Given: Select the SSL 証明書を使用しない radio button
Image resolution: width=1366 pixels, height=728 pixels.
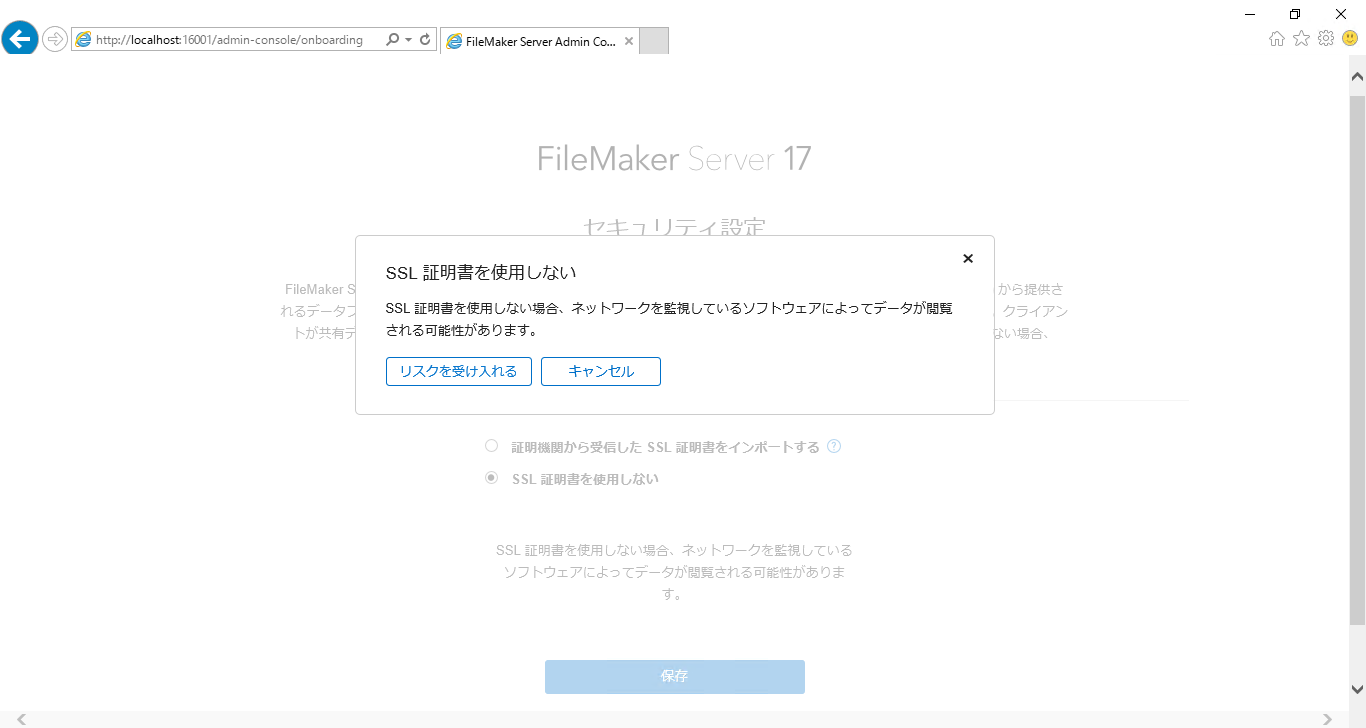Looking at the screenshot, I should [491, 478].
